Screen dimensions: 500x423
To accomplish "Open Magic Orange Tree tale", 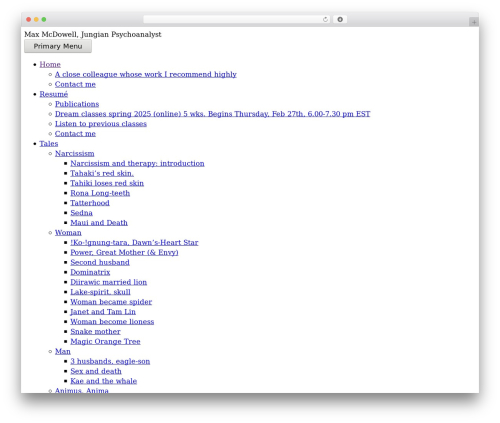I will (x=105, y=341).
